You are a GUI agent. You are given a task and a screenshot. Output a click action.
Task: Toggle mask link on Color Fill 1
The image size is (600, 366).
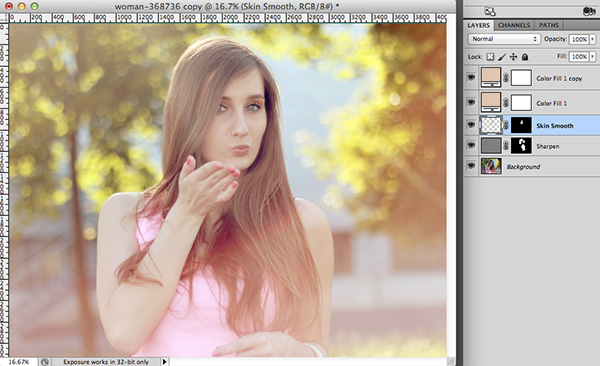[x=506, y=103]
